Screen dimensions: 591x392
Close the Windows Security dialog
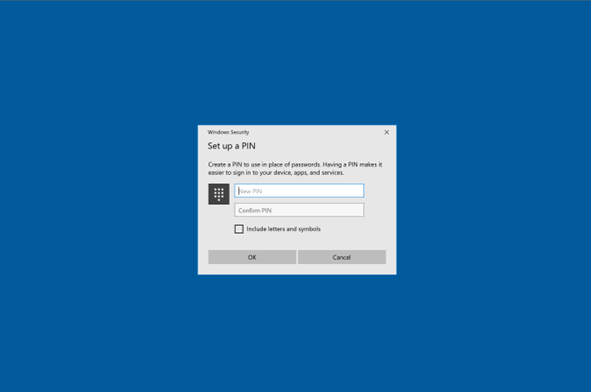(386, 132)
